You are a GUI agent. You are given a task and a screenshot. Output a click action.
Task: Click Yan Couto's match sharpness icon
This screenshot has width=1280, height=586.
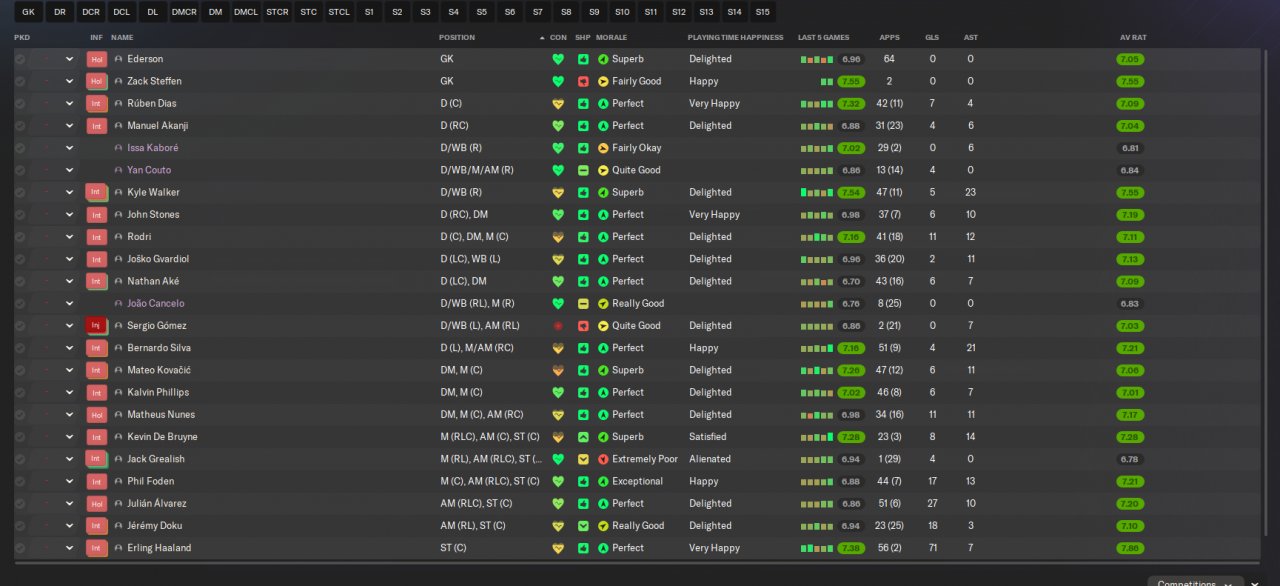pyautogui.click(x=583, y=170)
